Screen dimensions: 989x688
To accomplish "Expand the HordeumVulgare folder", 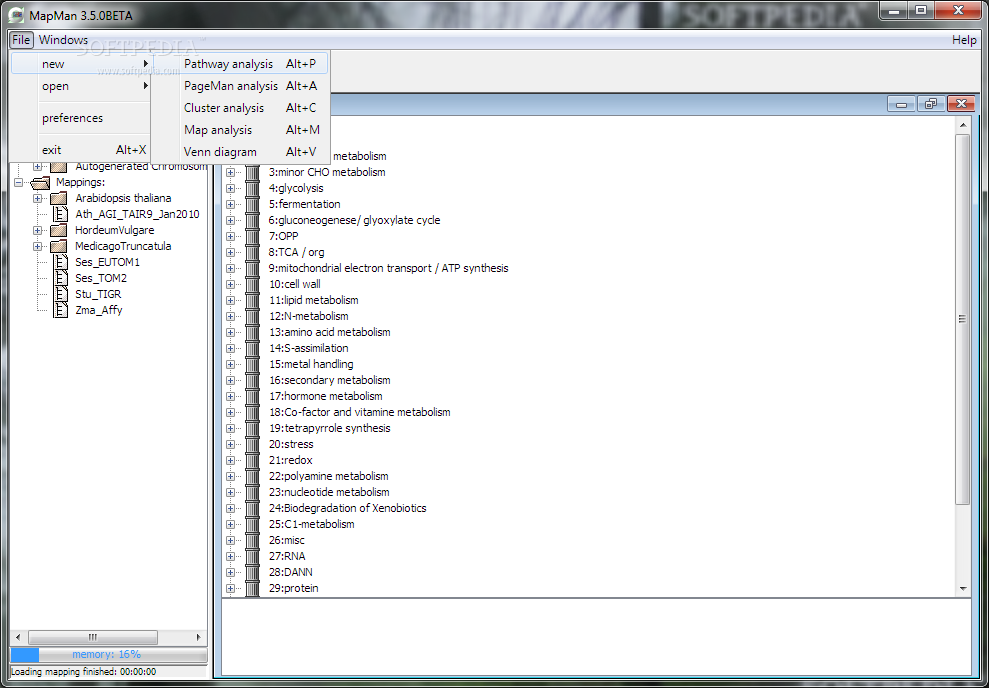I will tap(38, 230).
